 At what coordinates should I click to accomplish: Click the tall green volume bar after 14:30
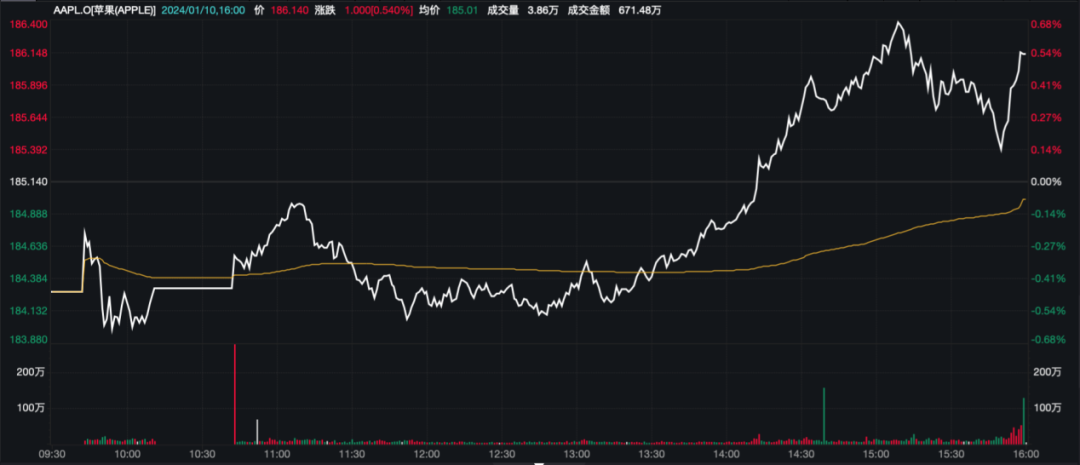pos(824,416)
